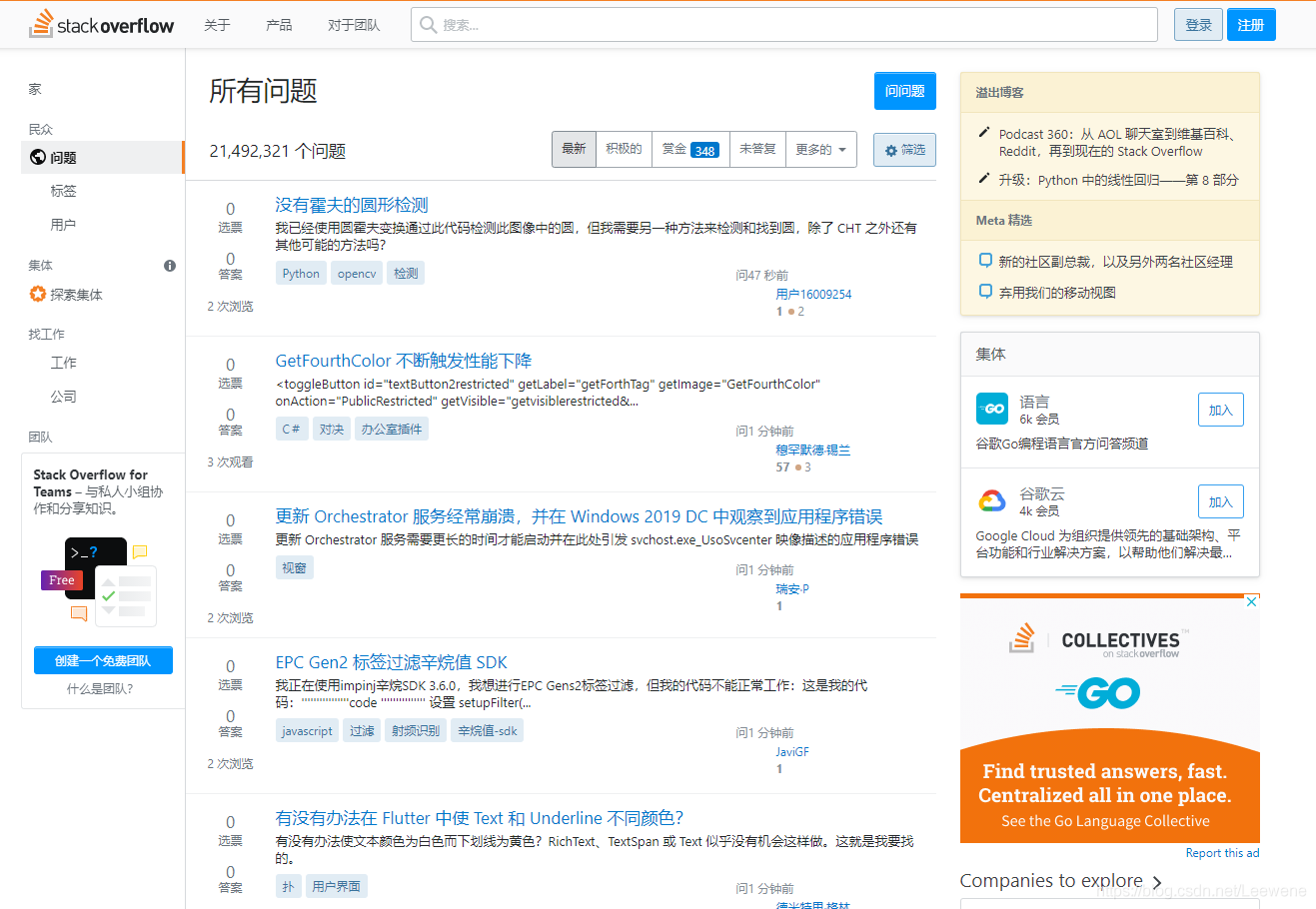Open user profile JaviGF

tap(792, 752)
